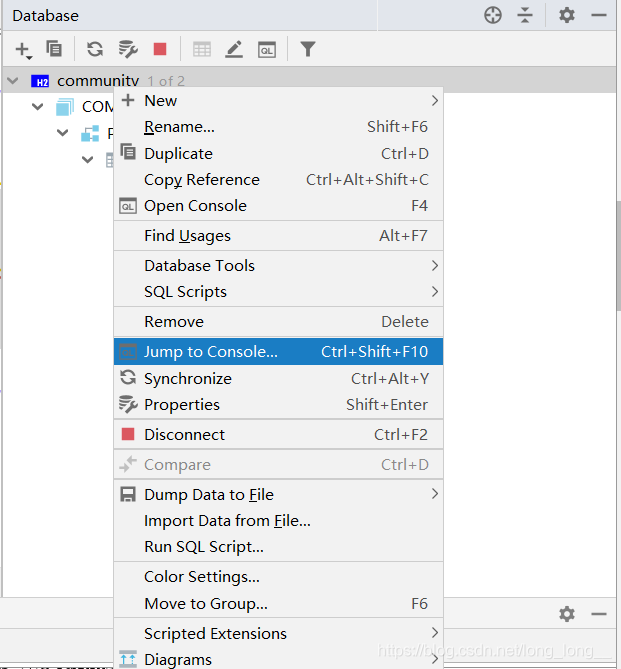Open Dump Data to File submenu

[x=278, y=494]
